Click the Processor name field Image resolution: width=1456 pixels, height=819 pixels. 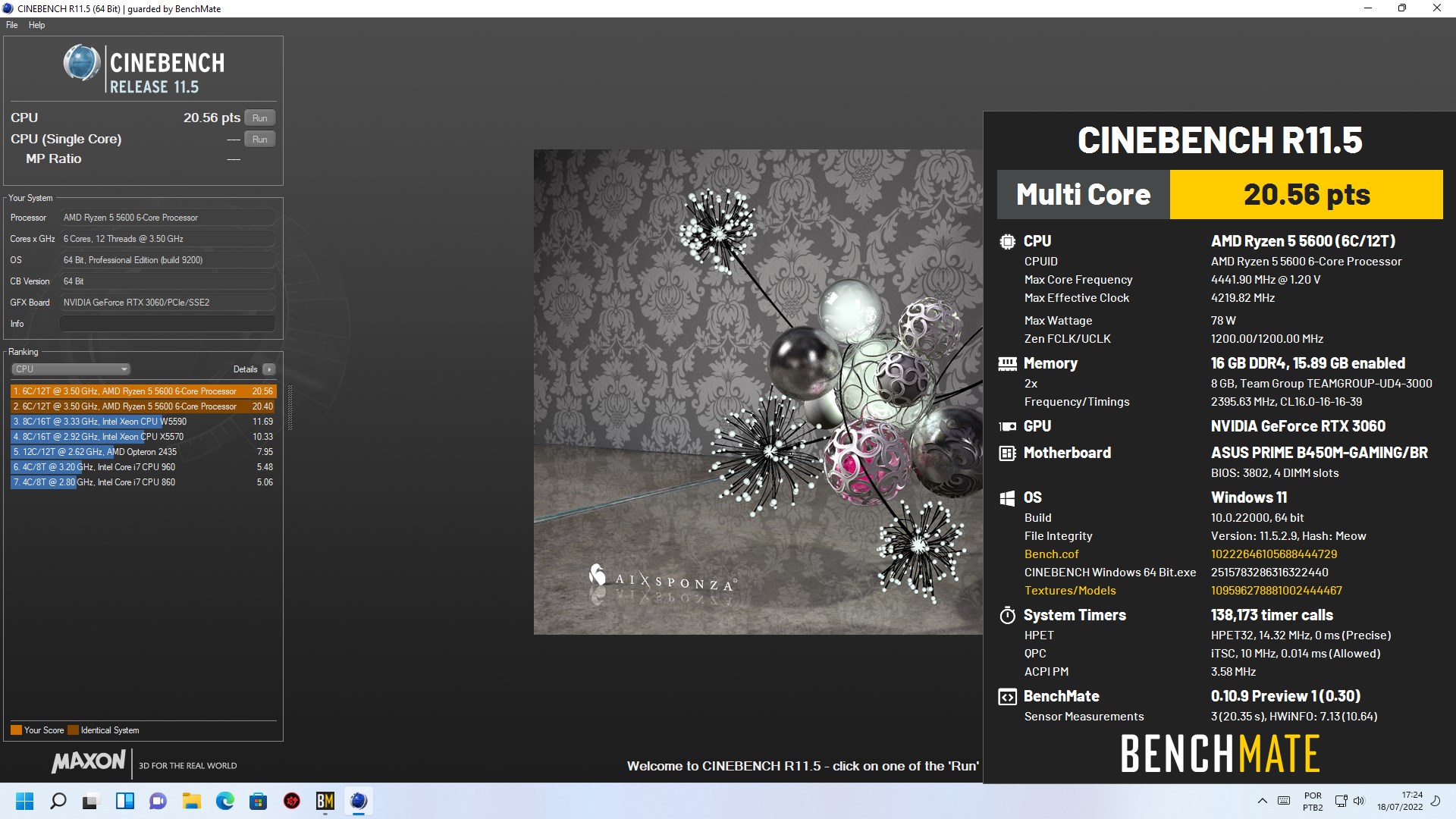tap(167, 218)
